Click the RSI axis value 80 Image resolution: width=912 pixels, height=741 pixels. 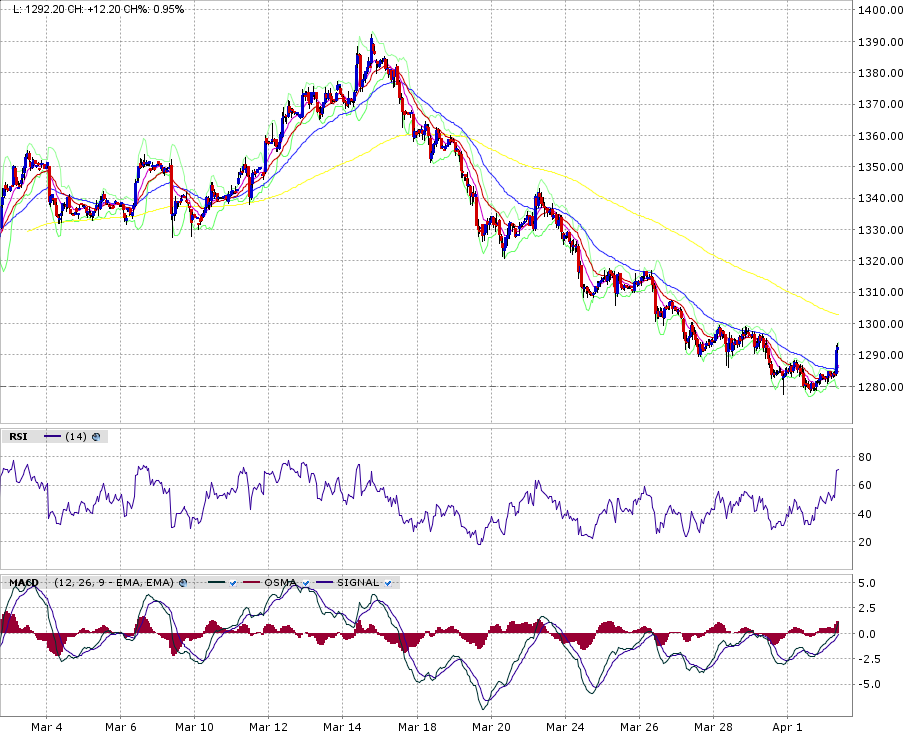click(x=865, y=458)
